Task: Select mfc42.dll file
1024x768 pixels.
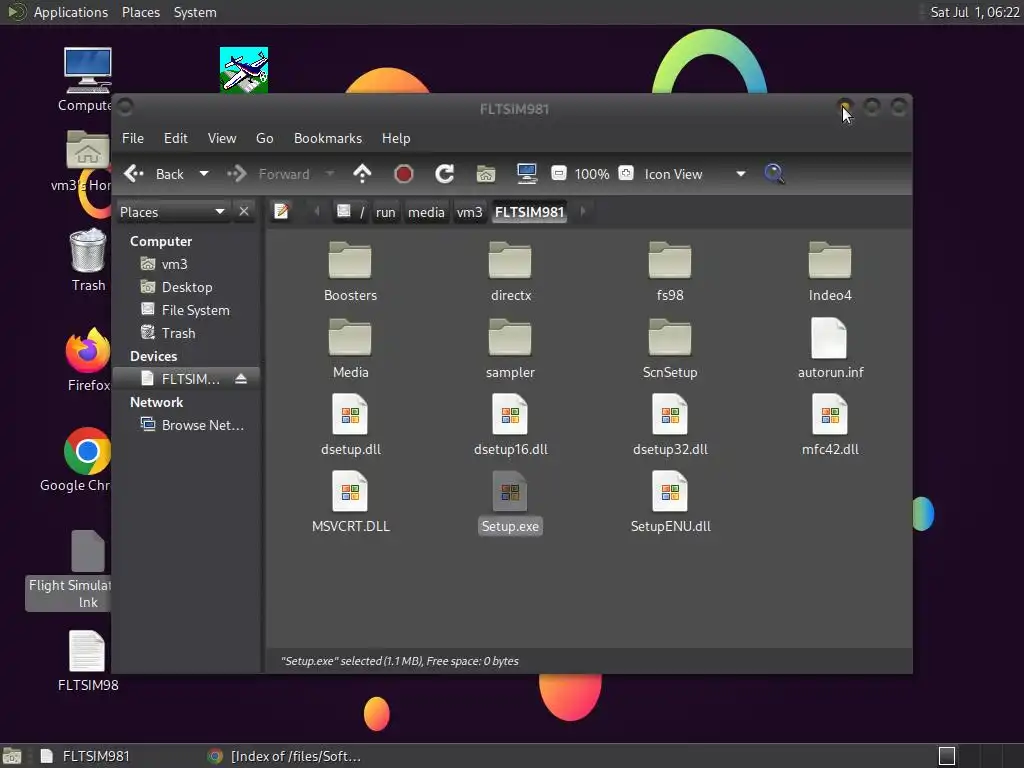Action: (830, 426)
